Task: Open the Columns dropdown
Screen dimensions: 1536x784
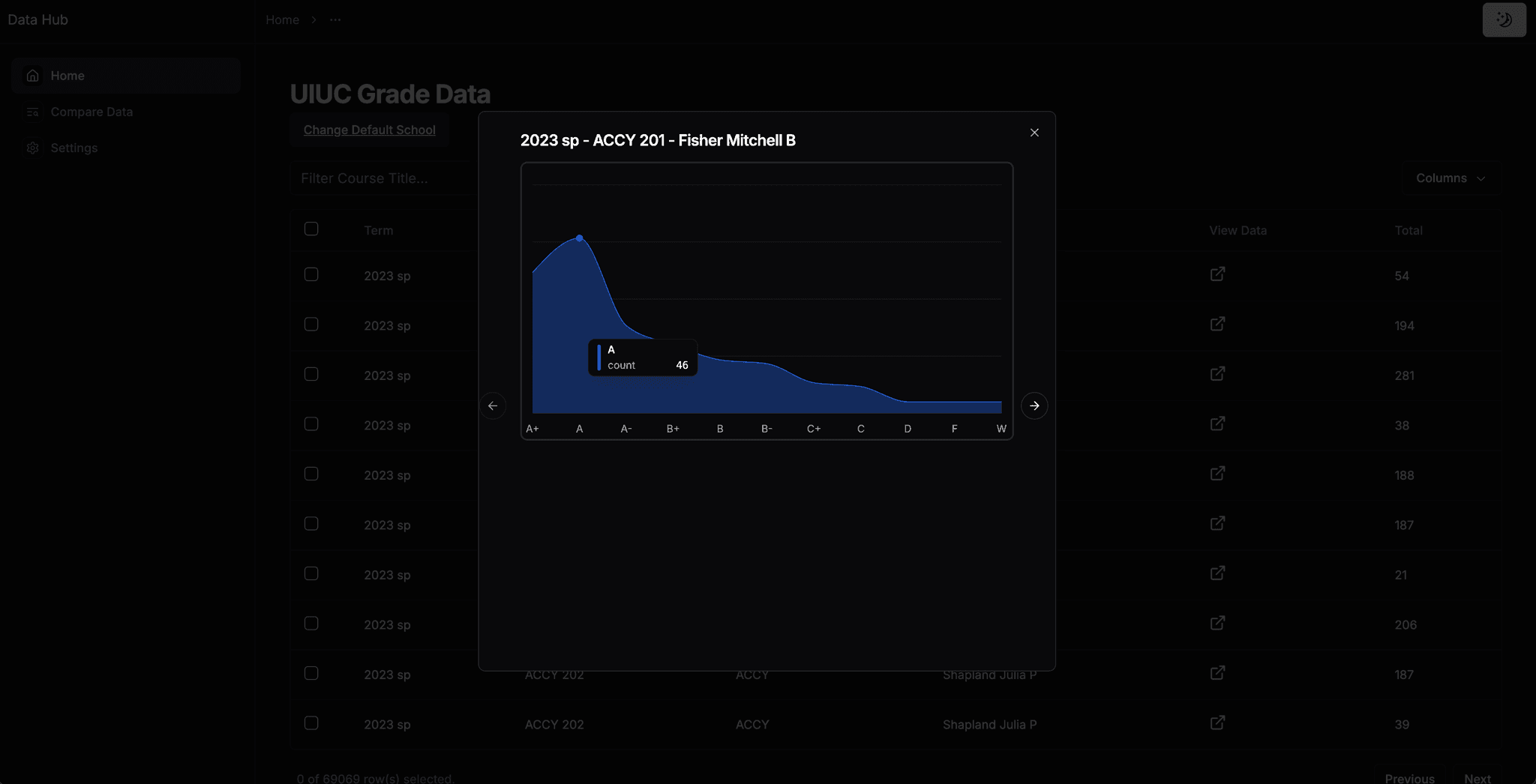Action: [1450, 178]
